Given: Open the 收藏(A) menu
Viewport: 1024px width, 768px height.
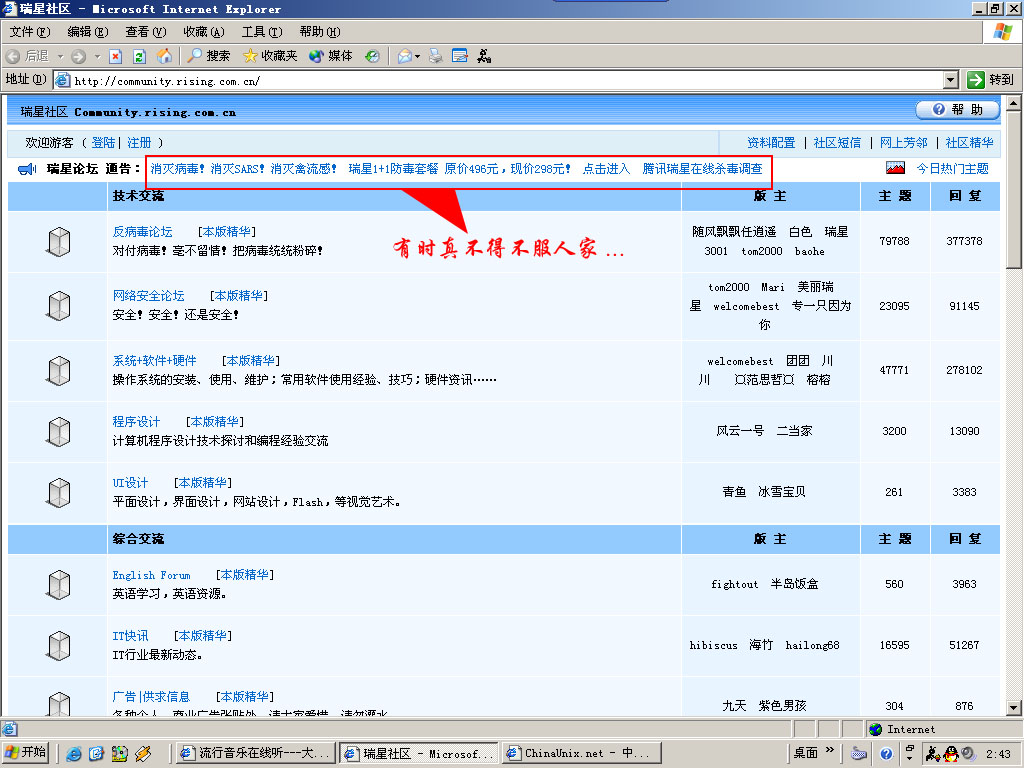Looking at the screenshot, I should point(204,32).
